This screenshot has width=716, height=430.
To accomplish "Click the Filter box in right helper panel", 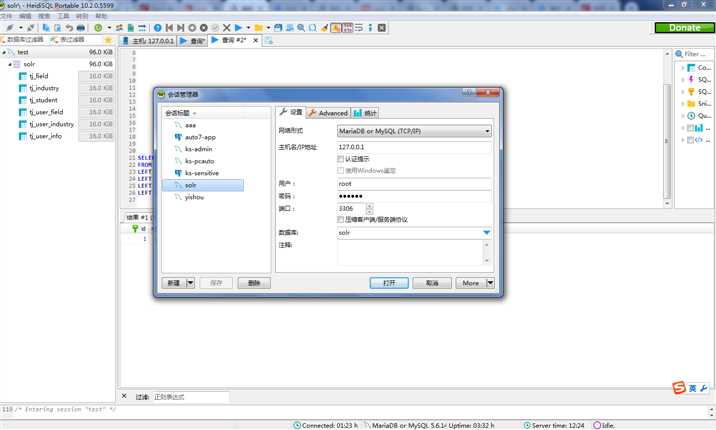I will (694, 54).
